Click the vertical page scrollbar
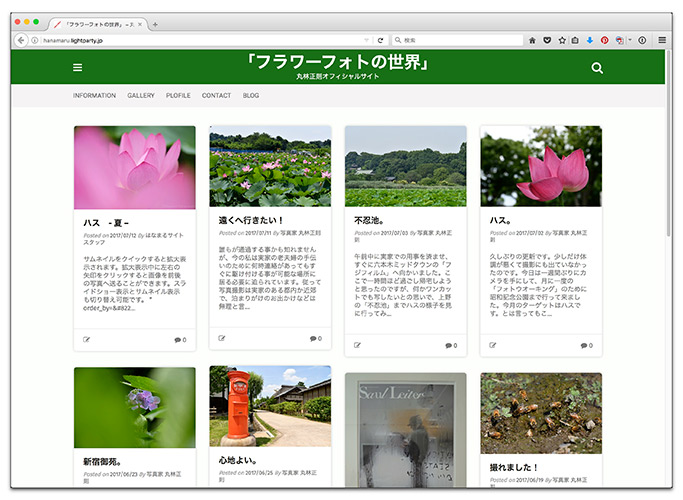The image size is (683, 500). [669, 144]
